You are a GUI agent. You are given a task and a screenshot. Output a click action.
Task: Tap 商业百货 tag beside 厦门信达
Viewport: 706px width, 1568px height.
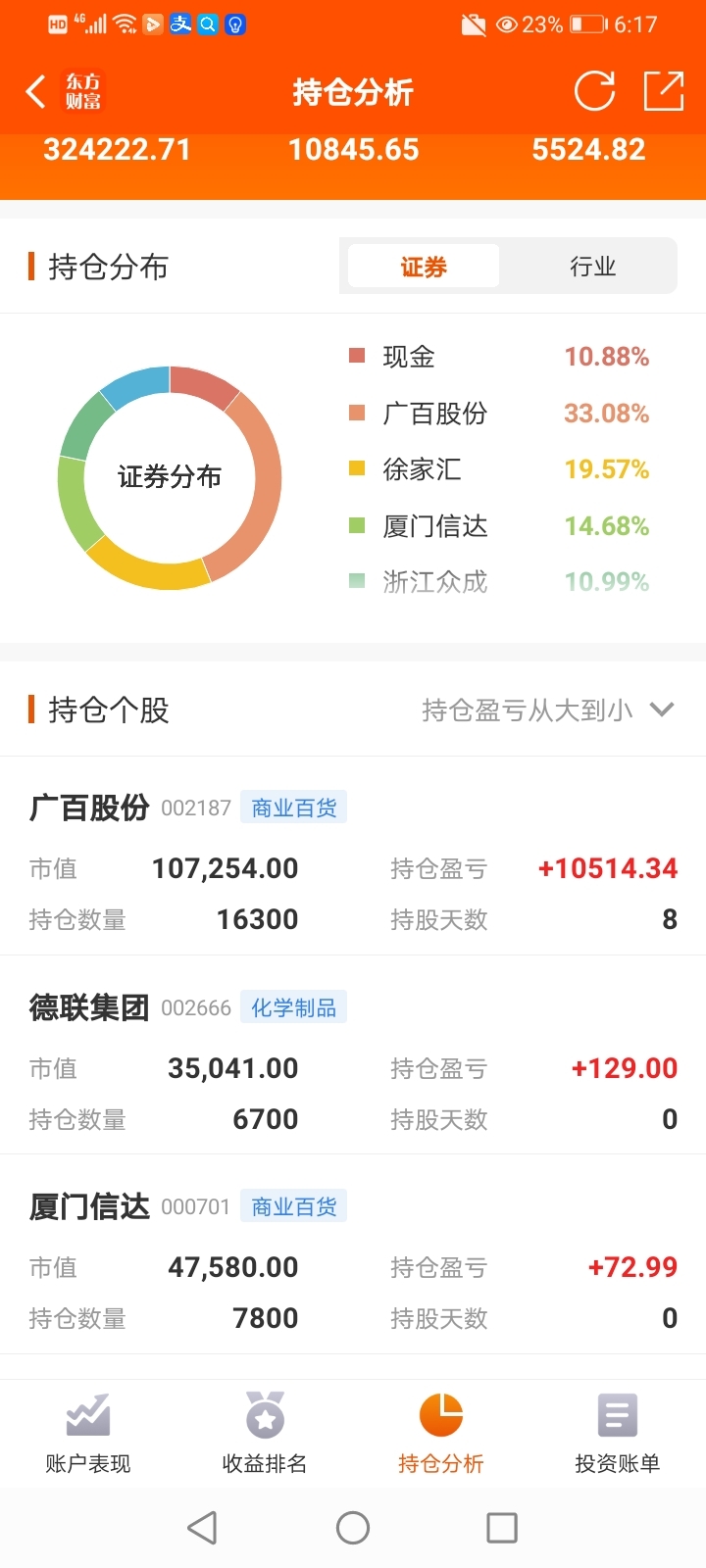(x=294, y=1206)
